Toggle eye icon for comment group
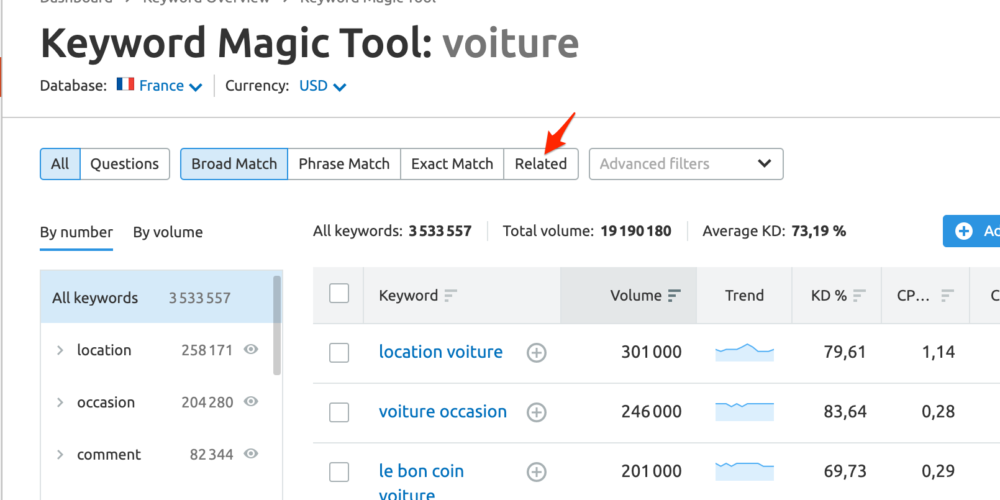The height and width of the screenshot is (500, 1000). [x=251, y=454]
